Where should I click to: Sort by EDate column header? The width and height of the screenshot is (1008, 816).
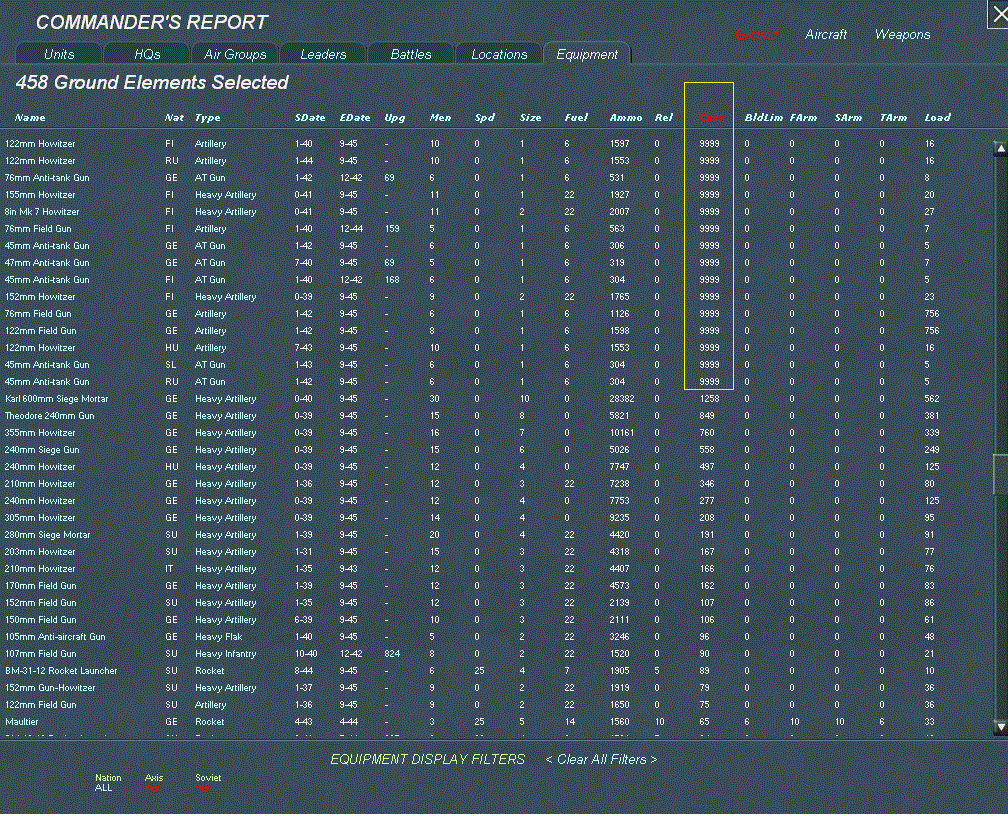coord(355,118)
